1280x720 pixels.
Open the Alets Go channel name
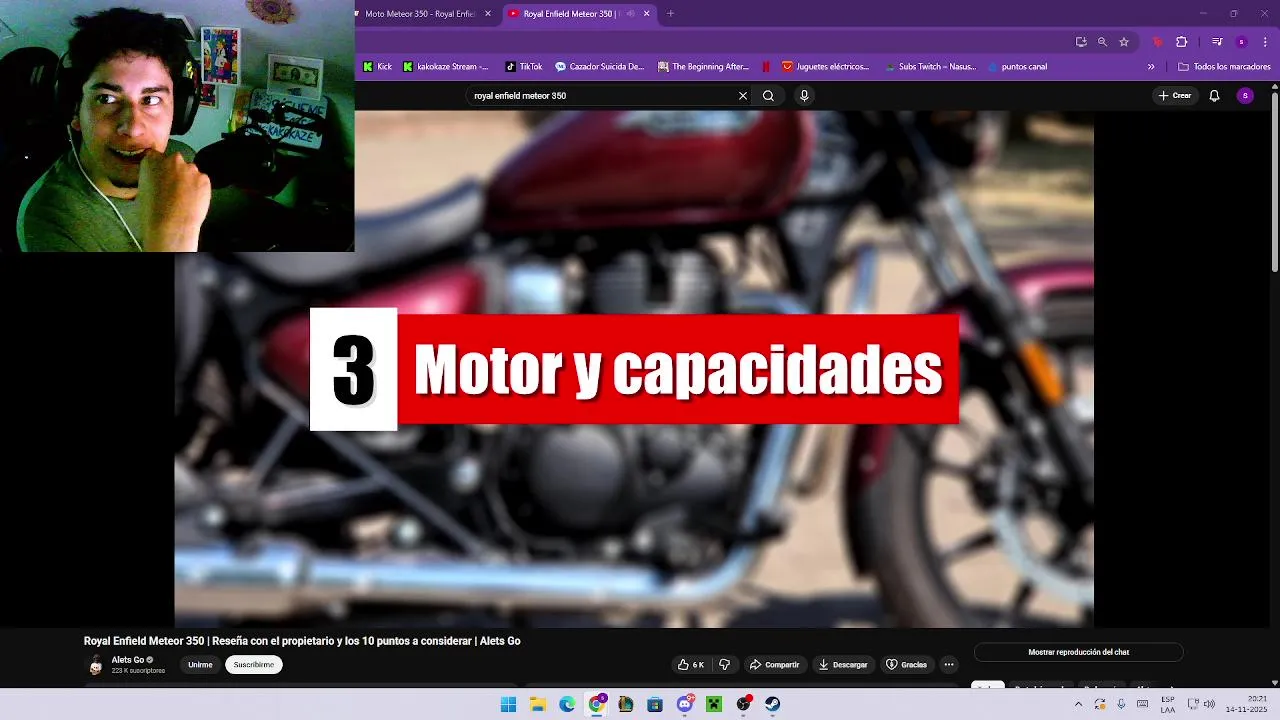[x=127, y=660]
